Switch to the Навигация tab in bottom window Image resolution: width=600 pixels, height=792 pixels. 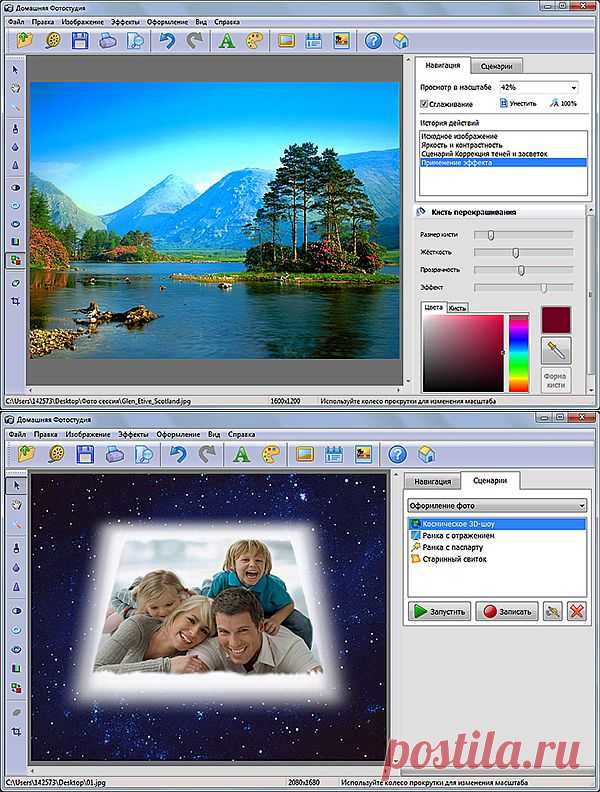[432, 481]
